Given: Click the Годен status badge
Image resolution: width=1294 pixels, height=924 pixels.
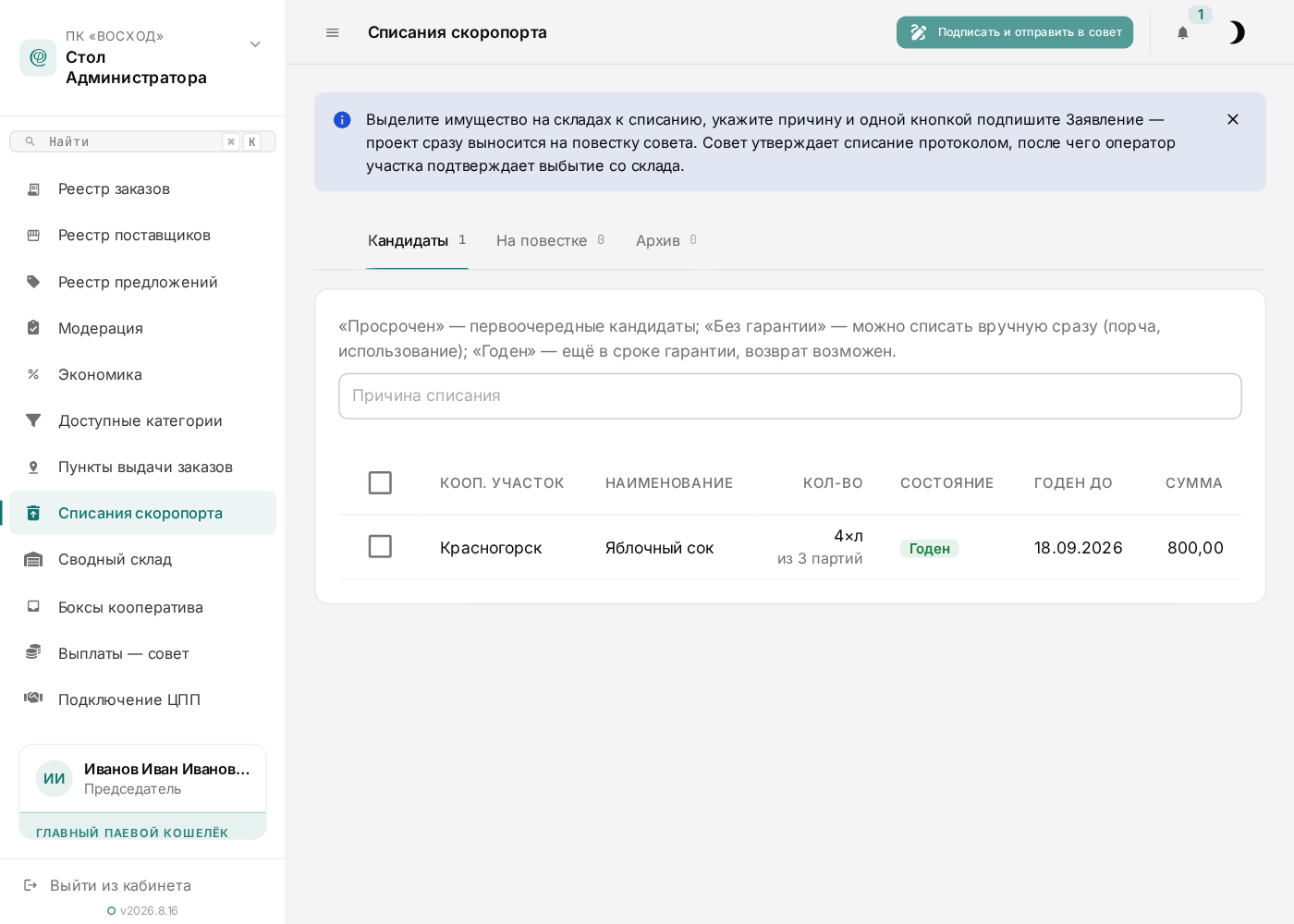Looking at the screenshot, I should (929, 548).
